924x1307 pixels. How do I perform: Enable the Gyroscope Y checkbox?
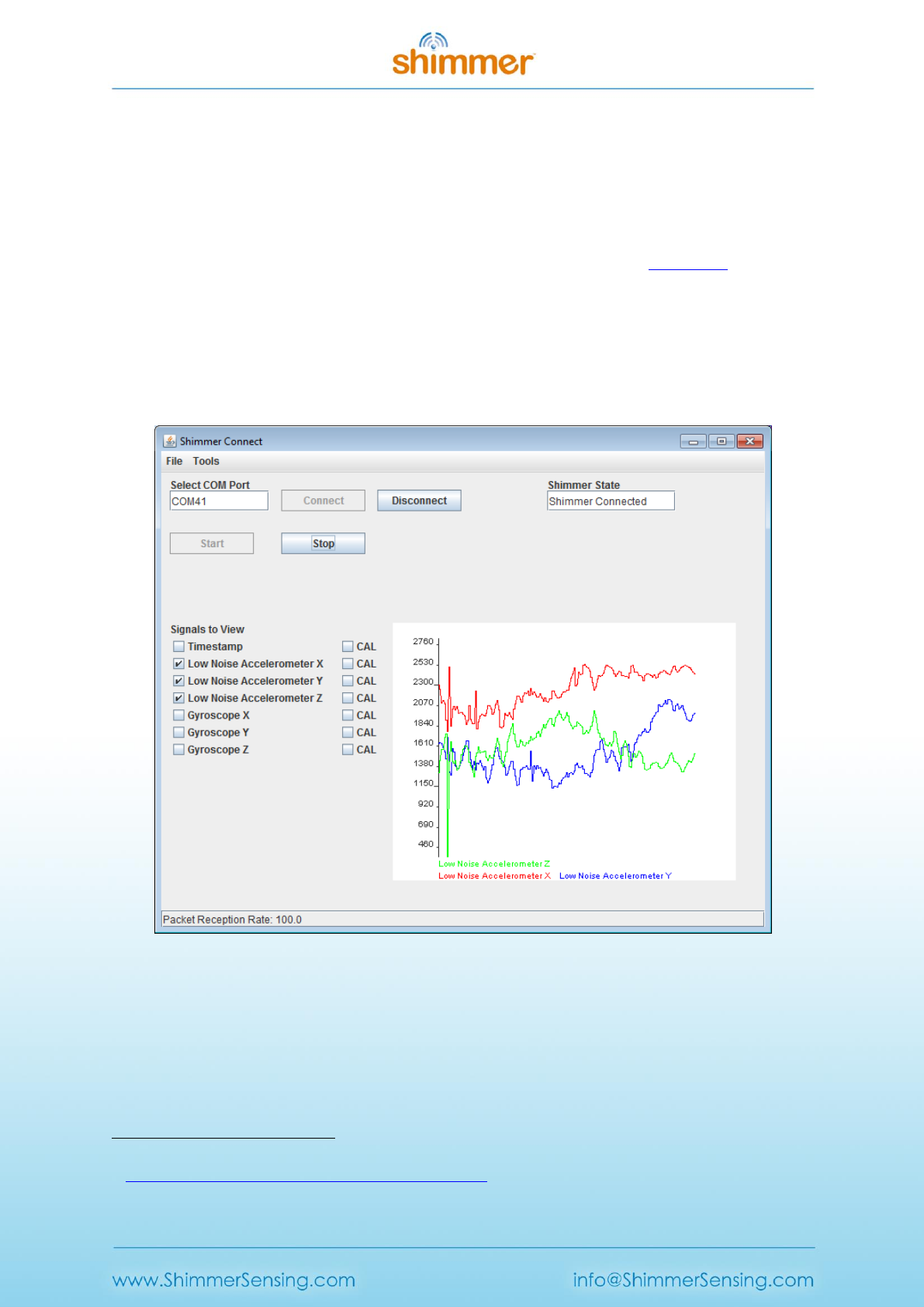click(178, 732)
